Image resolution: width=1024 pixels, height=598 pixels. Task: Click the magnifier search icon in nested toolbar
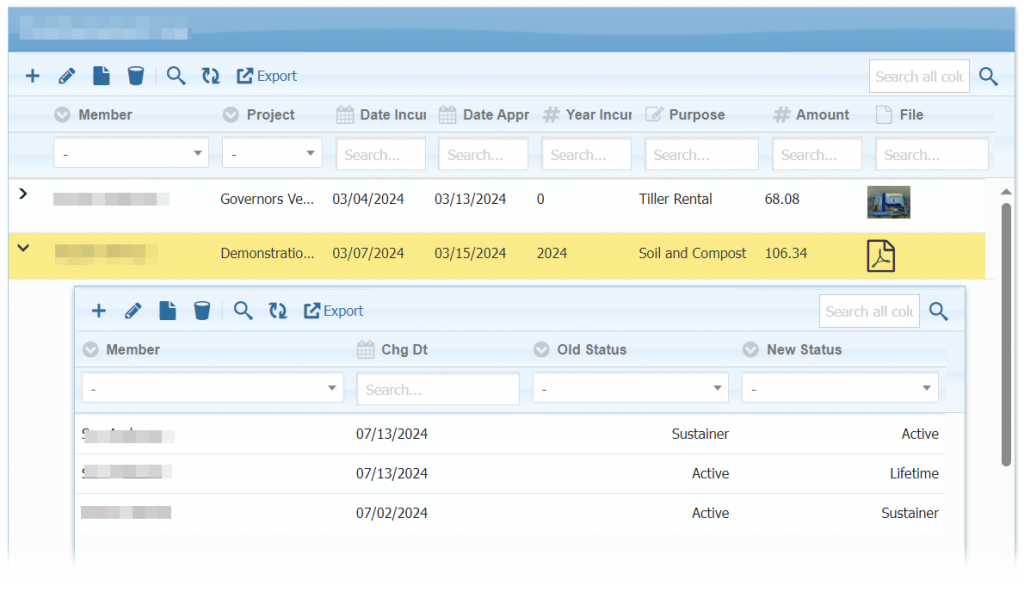click(x=243, y=311)
